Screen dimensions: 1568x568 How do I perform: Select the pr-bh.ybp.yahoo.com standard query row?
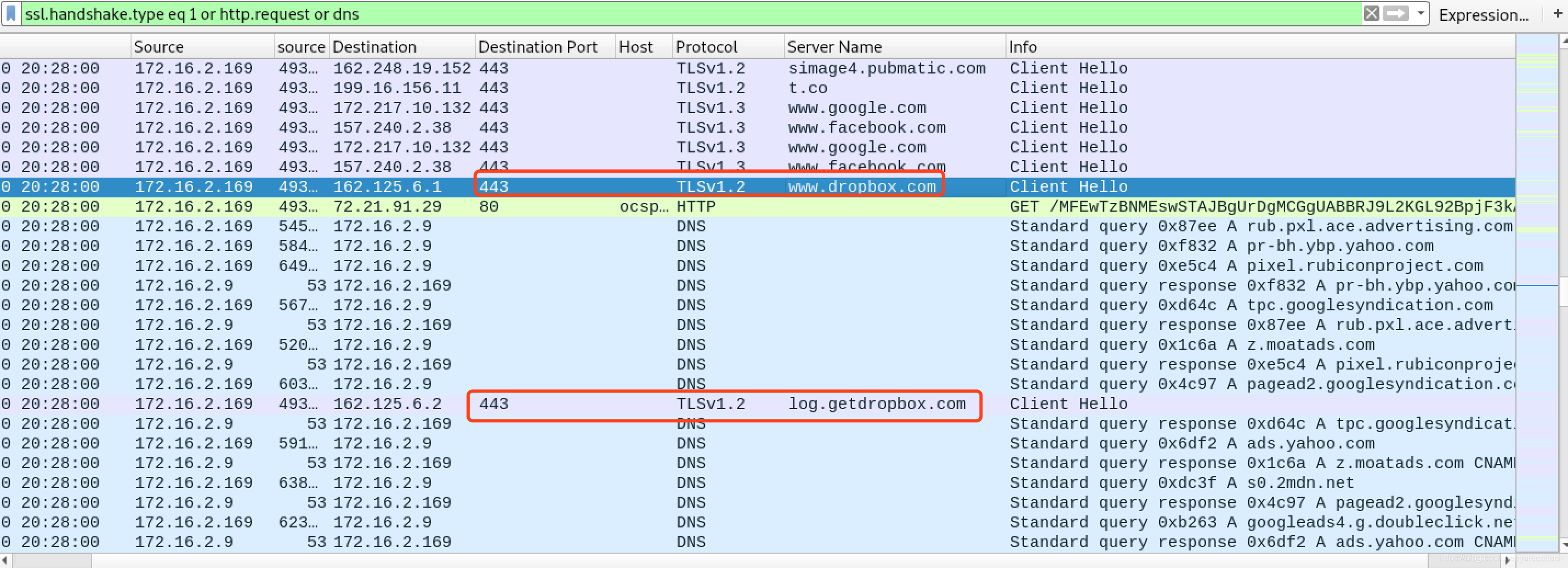coord(757,246)
